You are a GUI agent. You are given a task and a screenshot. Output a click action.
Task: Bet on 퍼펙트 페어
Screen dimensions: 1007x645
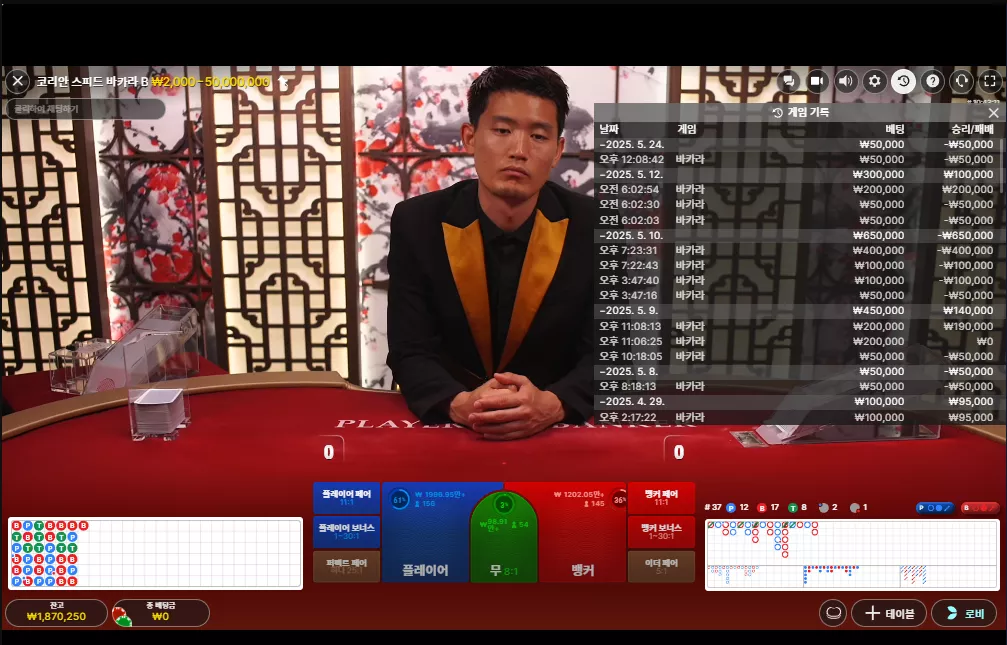346,566
